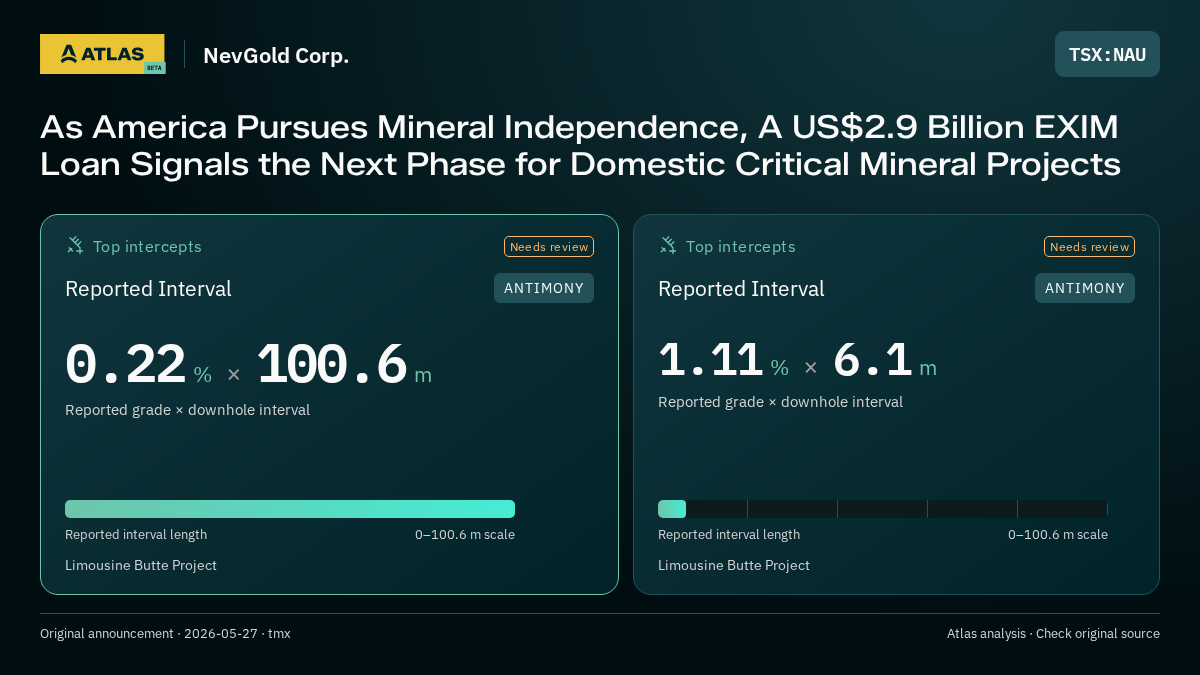Click the 0.22 grade value

pyautogui.click(x=125, y=365)
